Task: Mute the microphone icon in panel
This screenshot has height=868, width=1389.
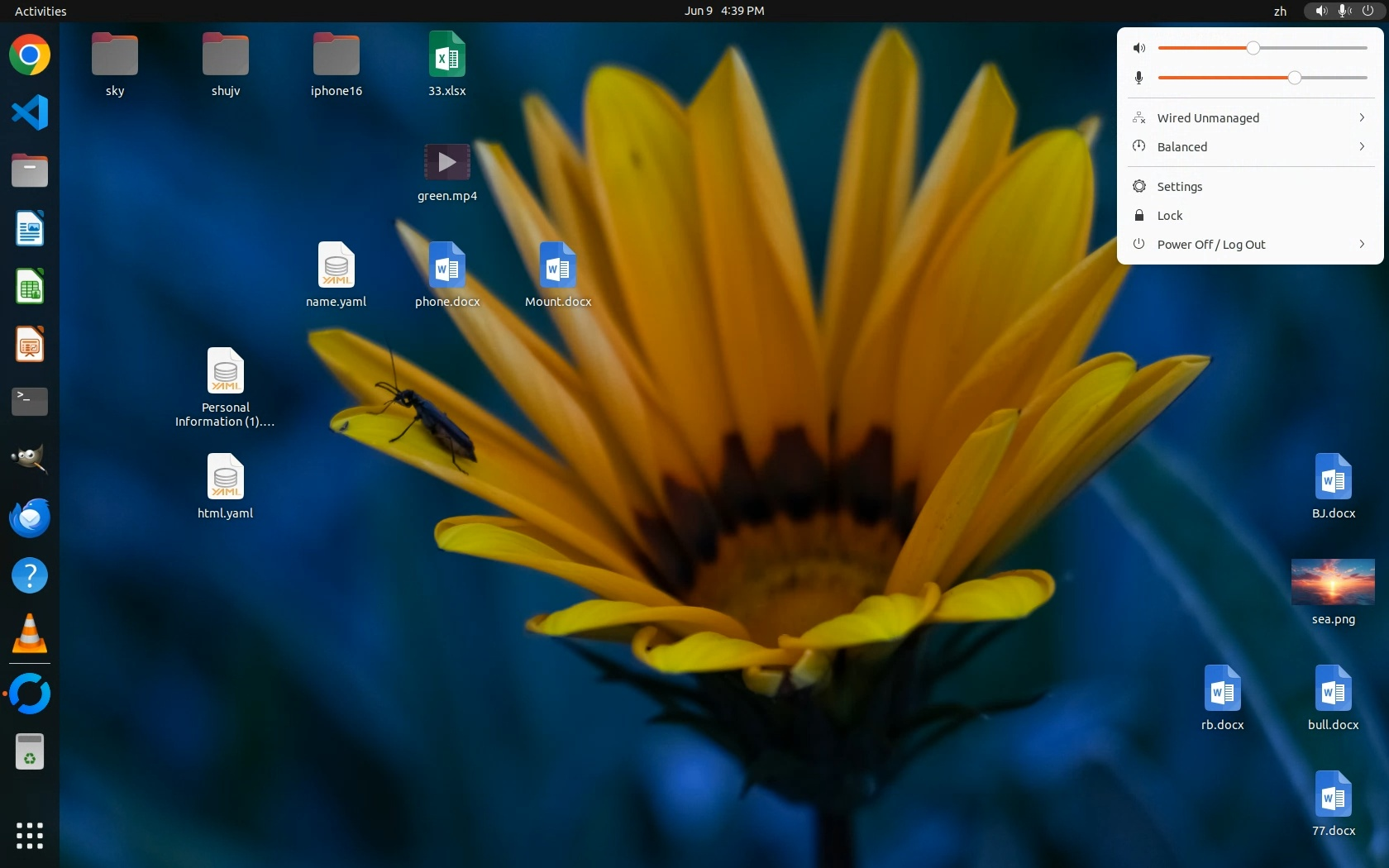Action: (1139, 78)
